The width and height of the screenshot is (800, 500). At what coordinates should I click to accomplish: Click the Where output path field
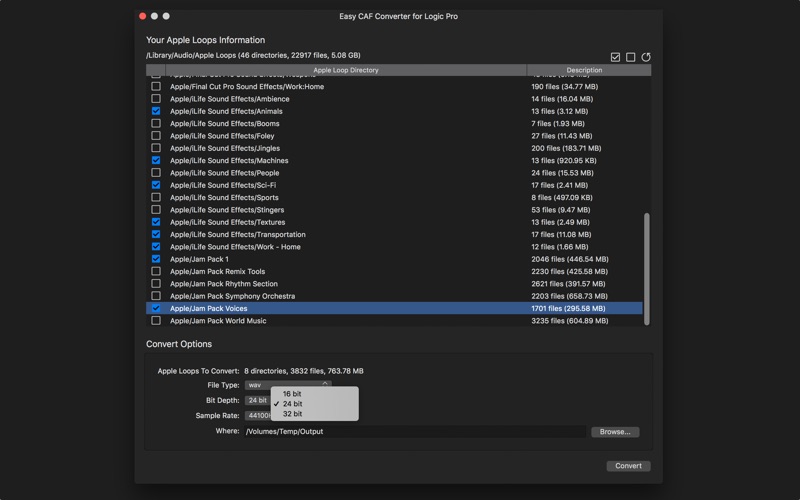pos(415,432)
